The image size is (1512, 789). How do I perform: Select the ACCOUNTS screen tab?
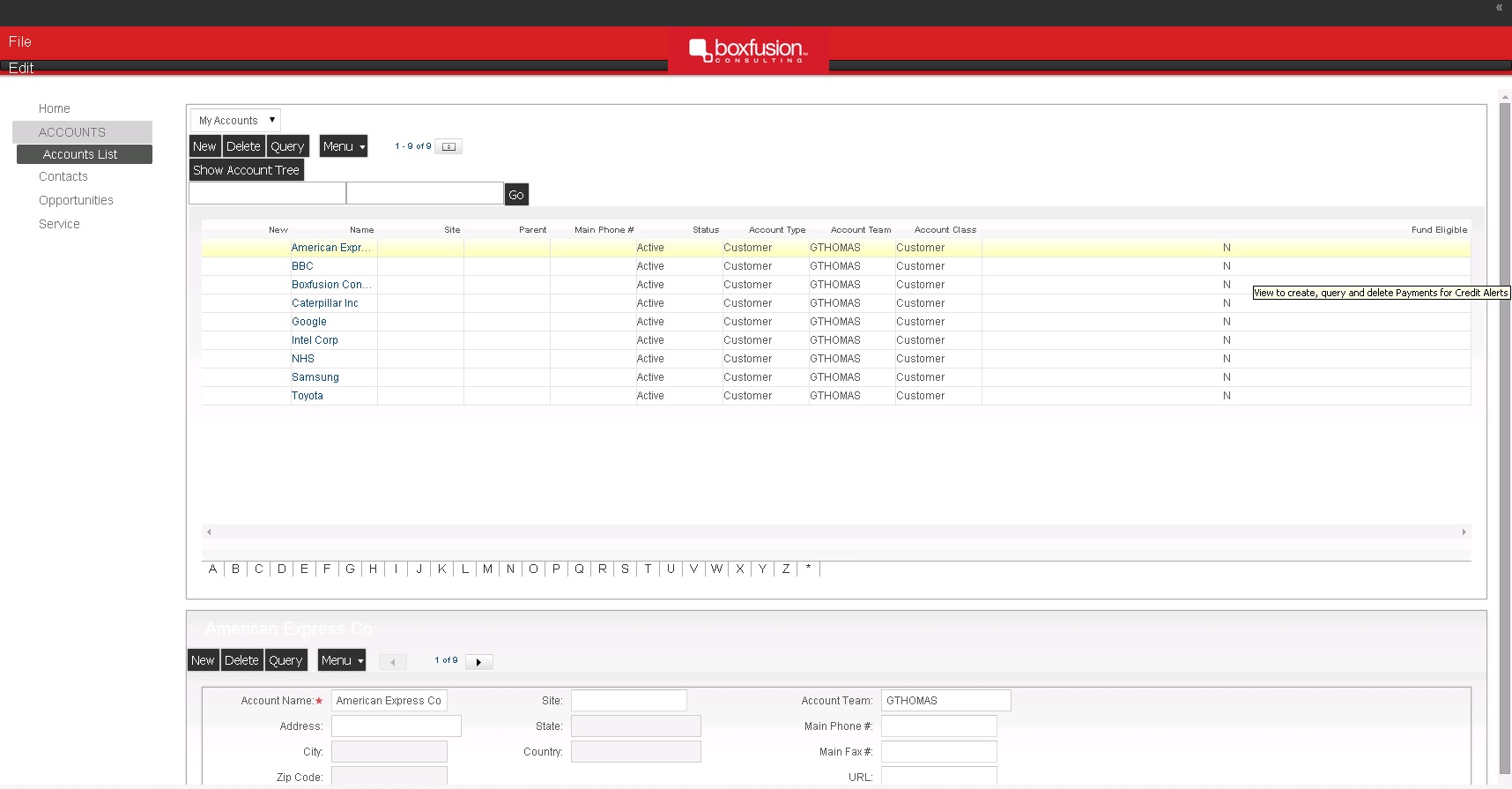tap(82, 132)
